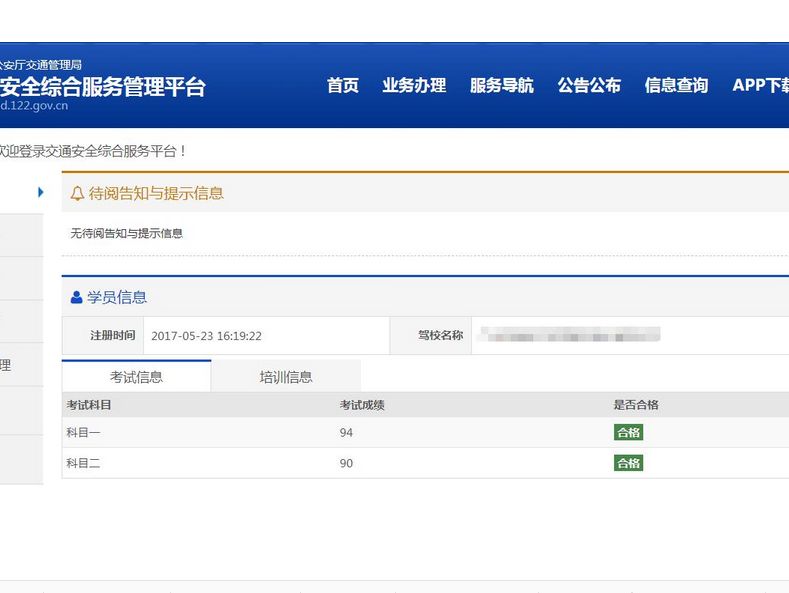Open the 信息查询 menu
The image size is (789, 593).
[676, 85]
